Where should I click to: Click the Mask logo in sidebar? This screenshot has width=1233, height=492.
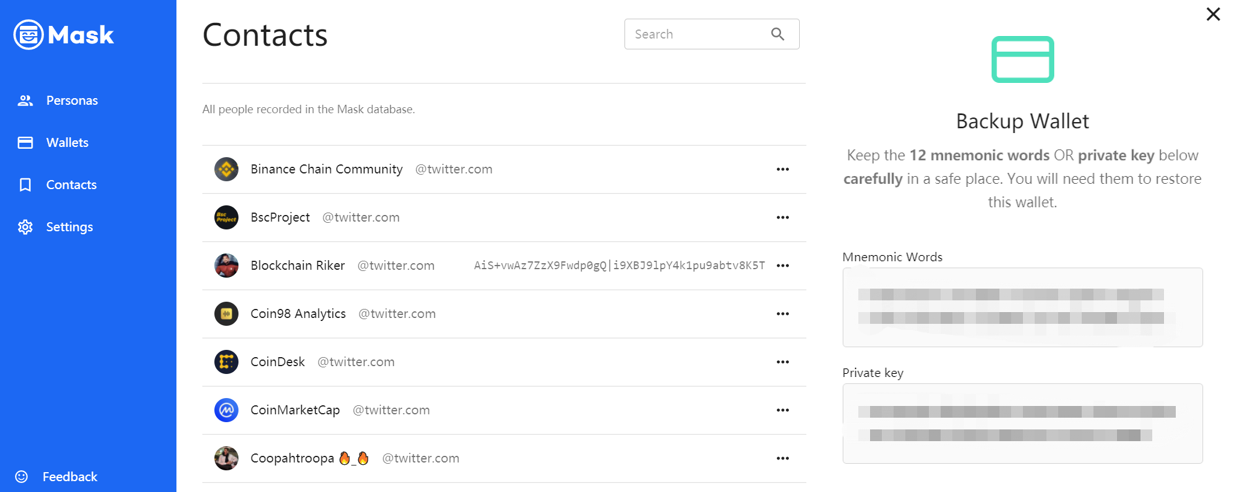tap(64, 35)
